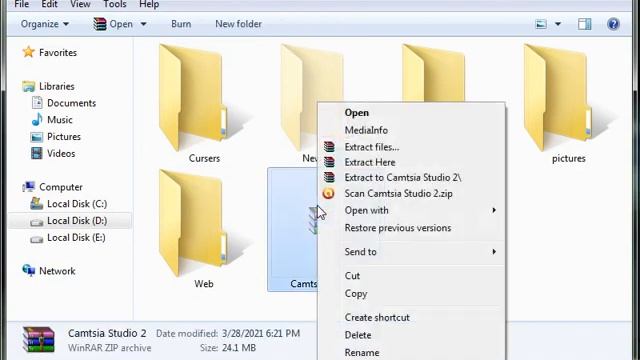Screen dimensions: 640x360
Task: Click the Pictures library icon
Action: coord(37,137)
